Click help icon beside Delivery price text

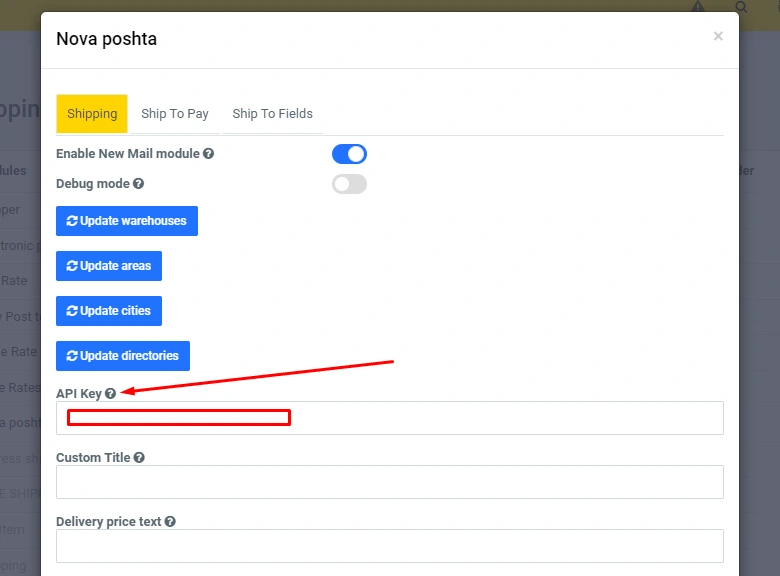(170, 522)
